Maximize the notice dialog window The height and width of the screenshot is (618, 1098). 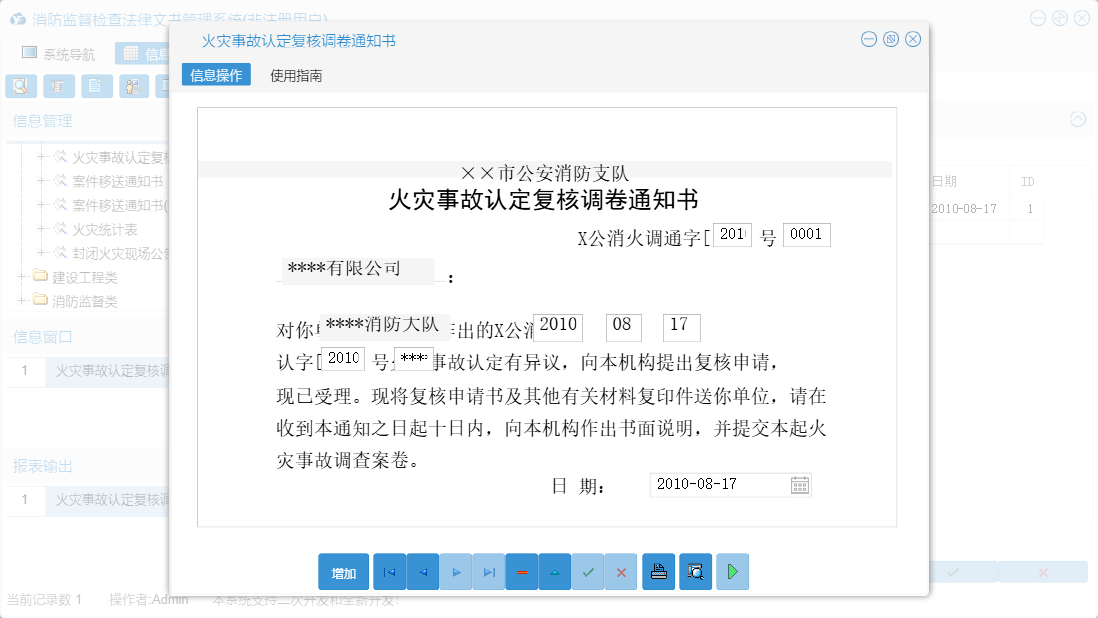(891, 39)
